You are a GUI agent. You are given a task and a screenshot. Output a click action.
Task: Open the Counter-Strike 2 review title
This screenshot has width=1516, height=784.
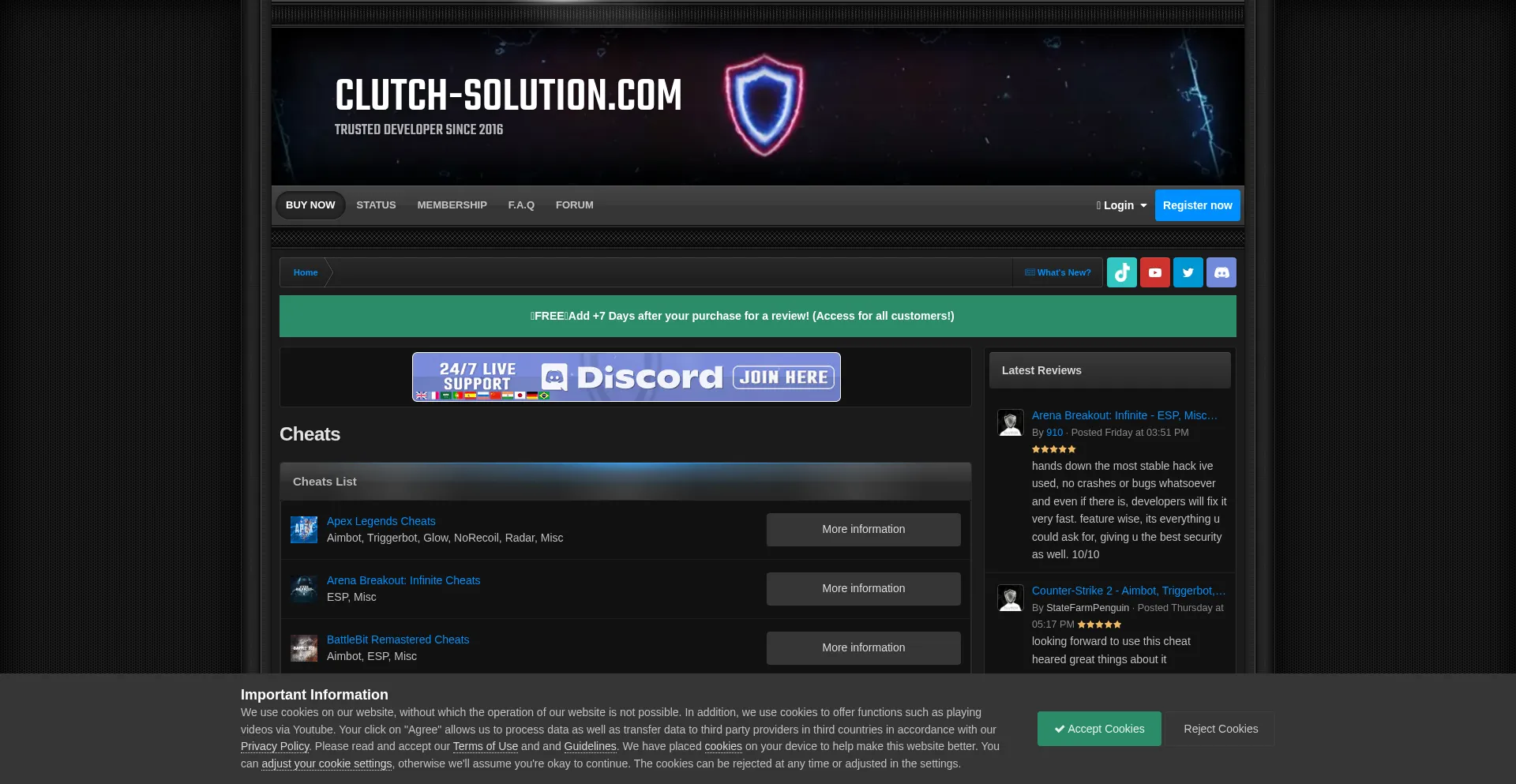click(x=1128, y=591)
